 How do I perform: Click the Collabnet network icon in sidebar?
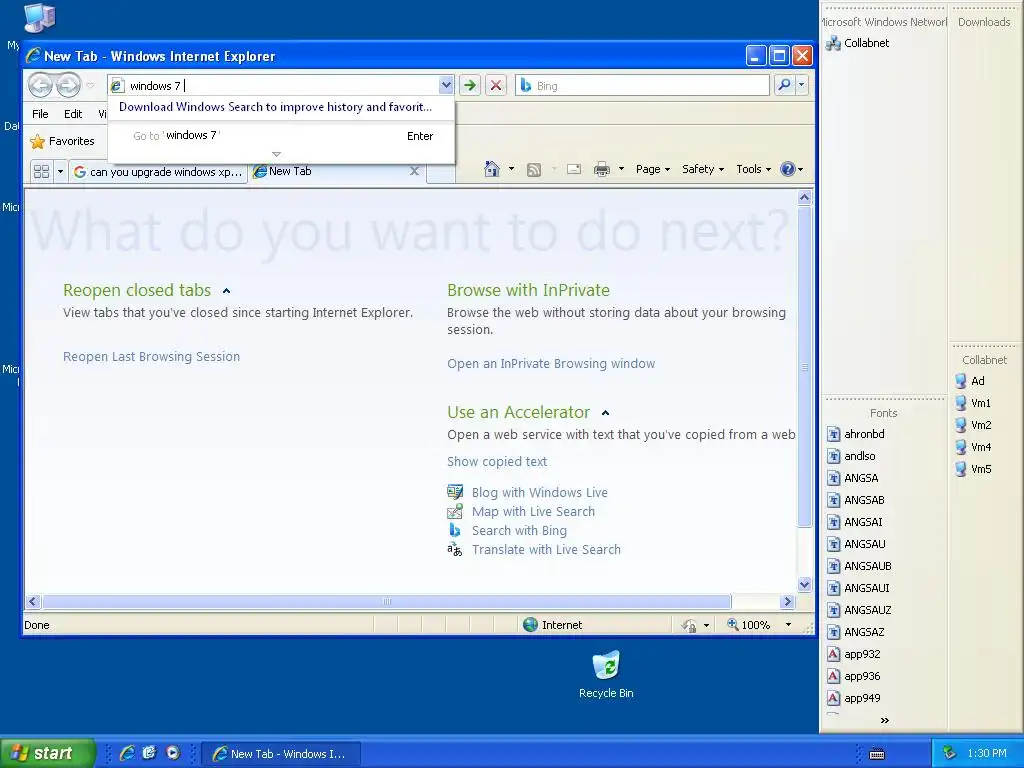pos(833,43)
